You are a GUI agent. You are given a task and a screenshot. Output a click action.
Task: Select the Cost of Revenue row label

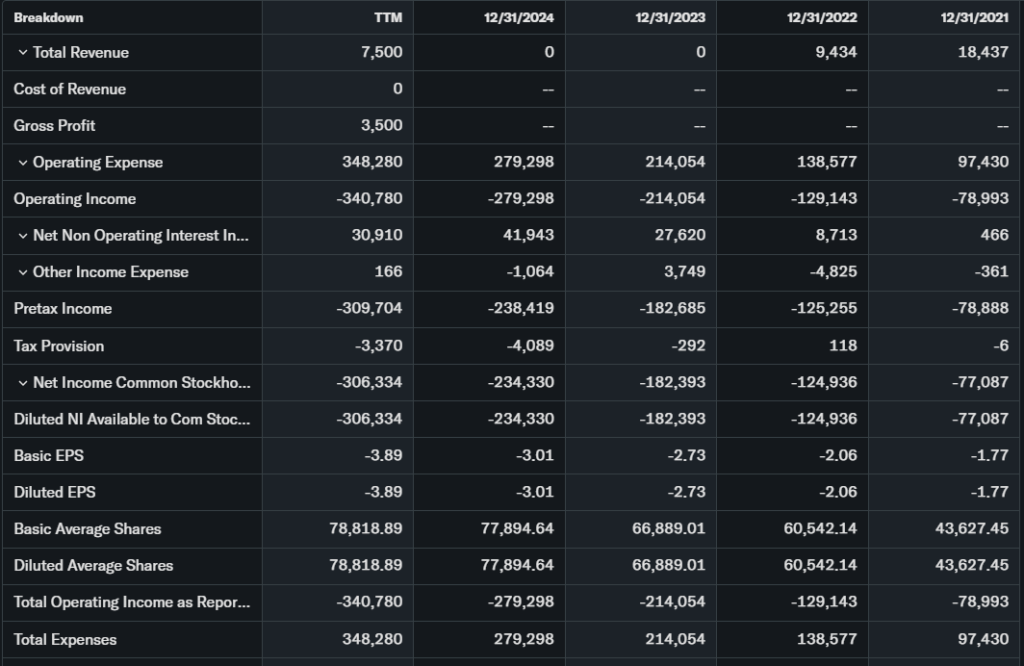70,89
